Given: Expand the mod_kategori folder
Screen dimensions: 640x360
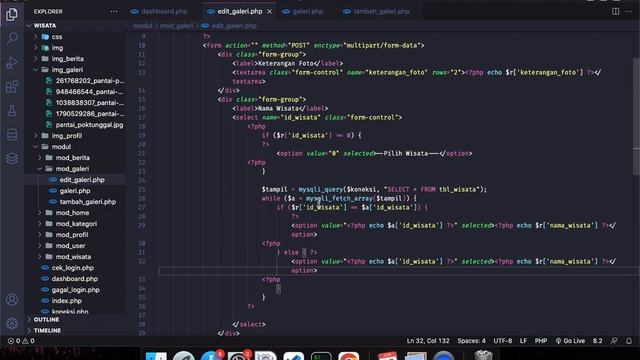Looking at the screenshot, I should coord(76,224).
